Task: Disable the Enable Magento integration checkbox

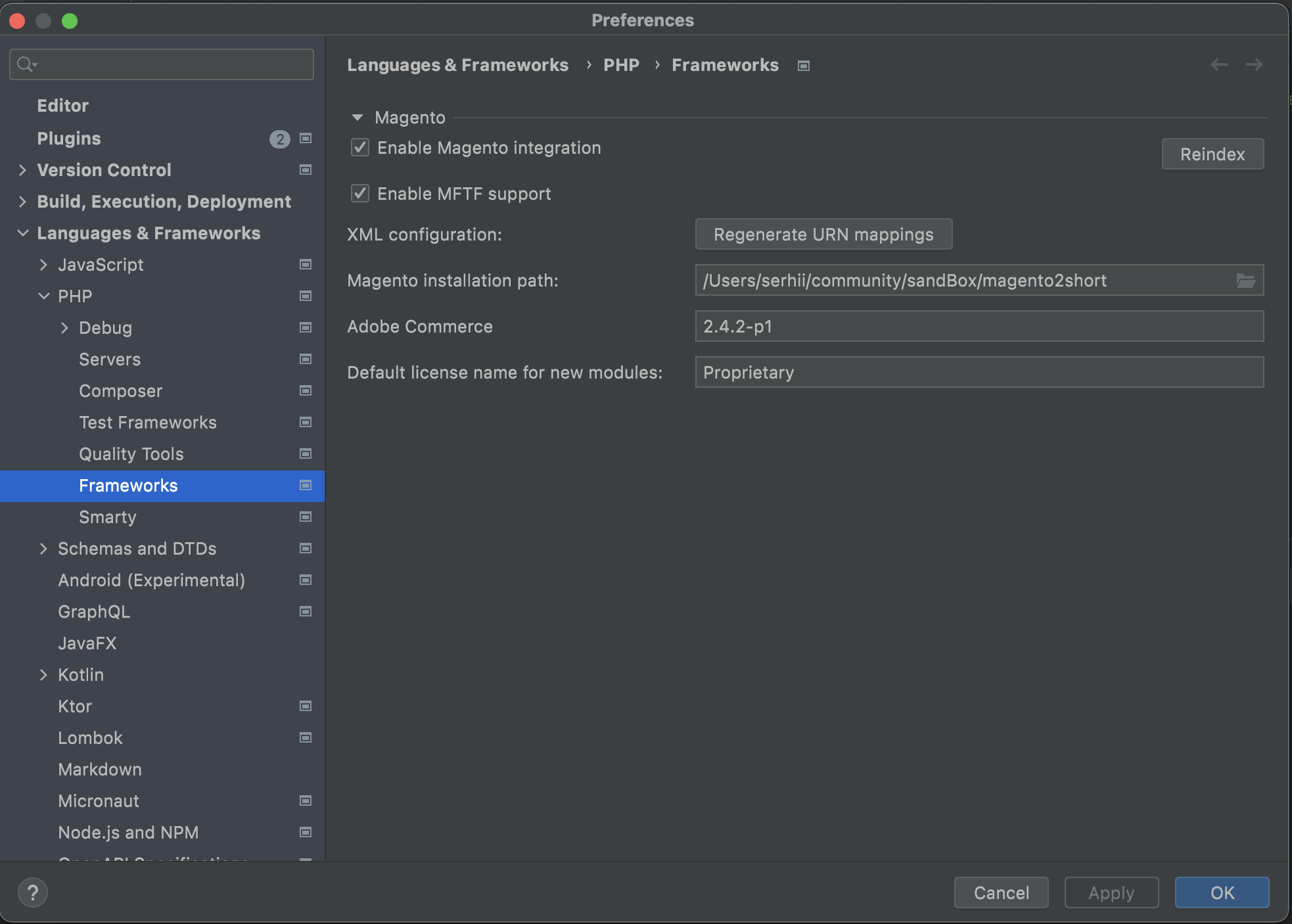Action: pos(360,148)
